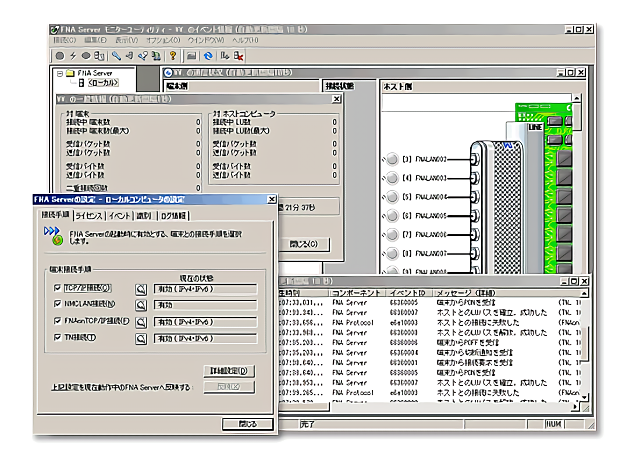Image resolution: width=640 pixels, height=465 pixels.
Task: Open the 表示(V) menu
Action: (126, 40)
